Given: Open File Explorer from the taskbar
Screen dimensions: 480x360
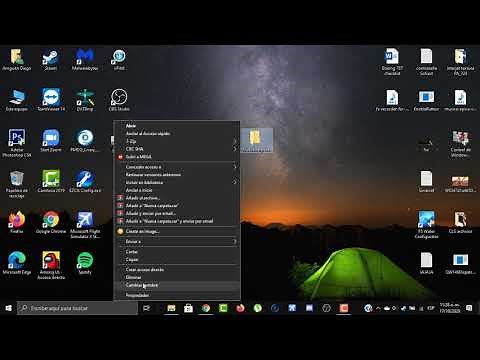Looking at the screenshot, I should pyautogui.click(x=171, y=308).
